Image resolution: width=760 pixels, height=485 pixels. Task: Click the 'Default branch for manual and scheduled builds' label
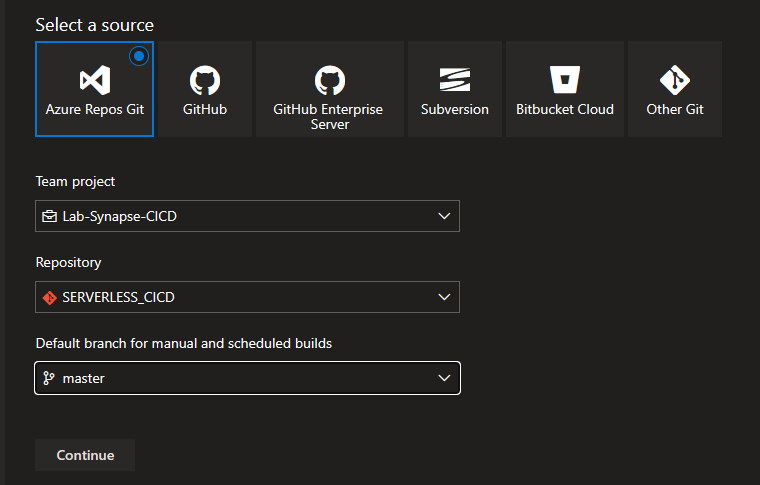pyautogui.click(x=184, y=344)
